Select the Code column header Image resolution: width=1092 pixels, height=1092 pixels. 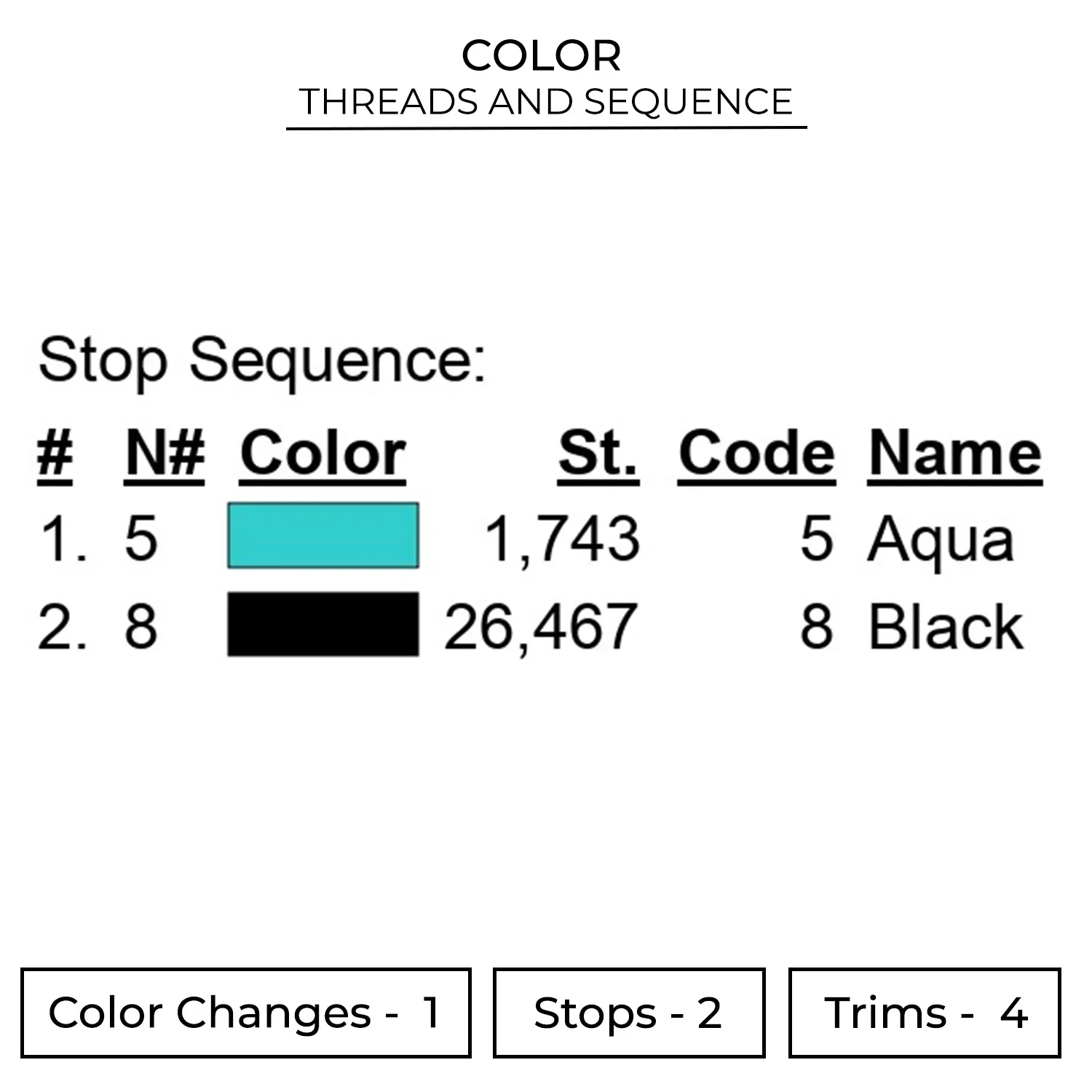pyautogui.click(x=756, y=454)
